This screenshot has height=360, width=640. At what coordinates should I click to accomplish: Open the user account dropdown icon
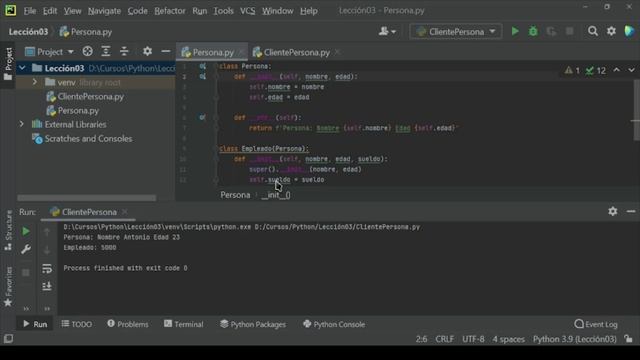pyautogui.click(x=387, y=31)
